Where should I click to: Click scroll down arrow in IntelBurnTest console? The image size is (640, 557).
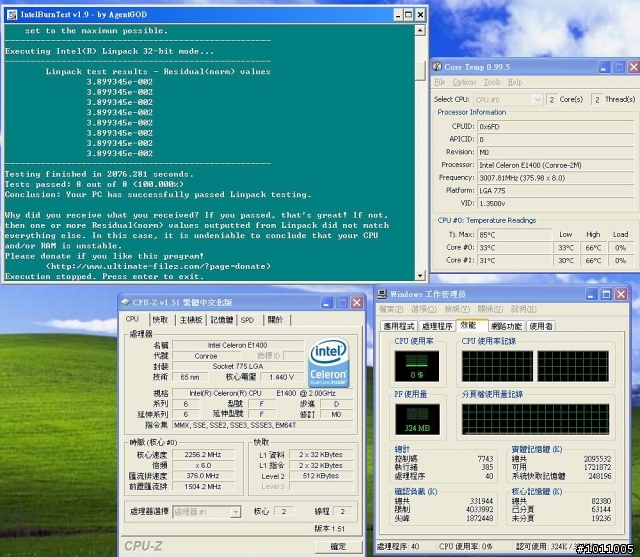420,276
